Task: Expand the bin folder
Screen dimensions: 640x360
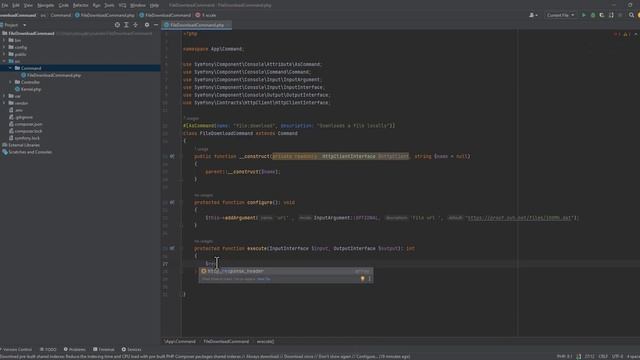Action: click(4, 40)
